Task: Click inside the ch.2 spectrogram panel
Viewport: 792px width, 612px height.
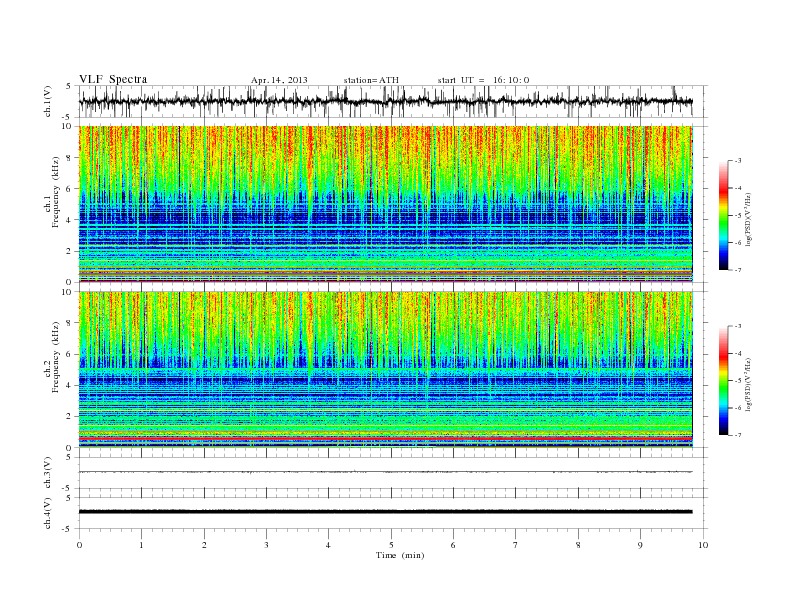Action: coord(385,369)
